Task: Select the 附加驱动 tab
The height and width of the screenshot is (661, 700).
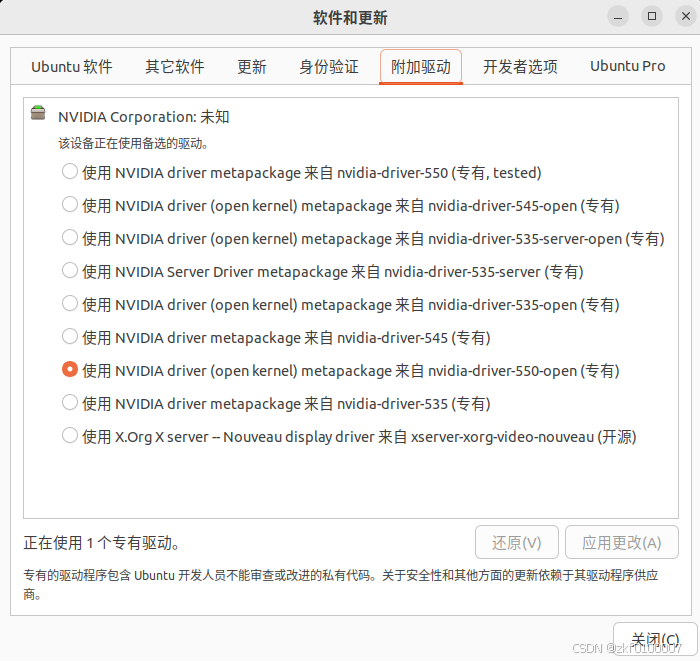Action: [421, 67]
